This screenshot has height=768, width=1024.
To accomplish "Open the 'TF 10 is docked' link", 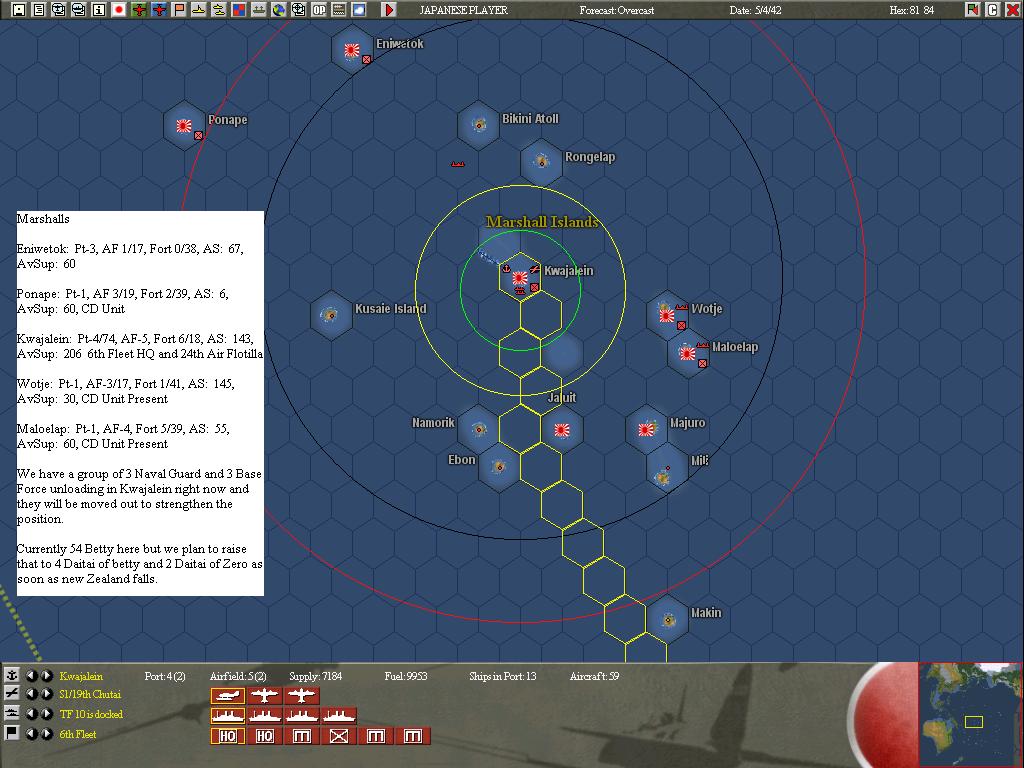I will (91, 714).
